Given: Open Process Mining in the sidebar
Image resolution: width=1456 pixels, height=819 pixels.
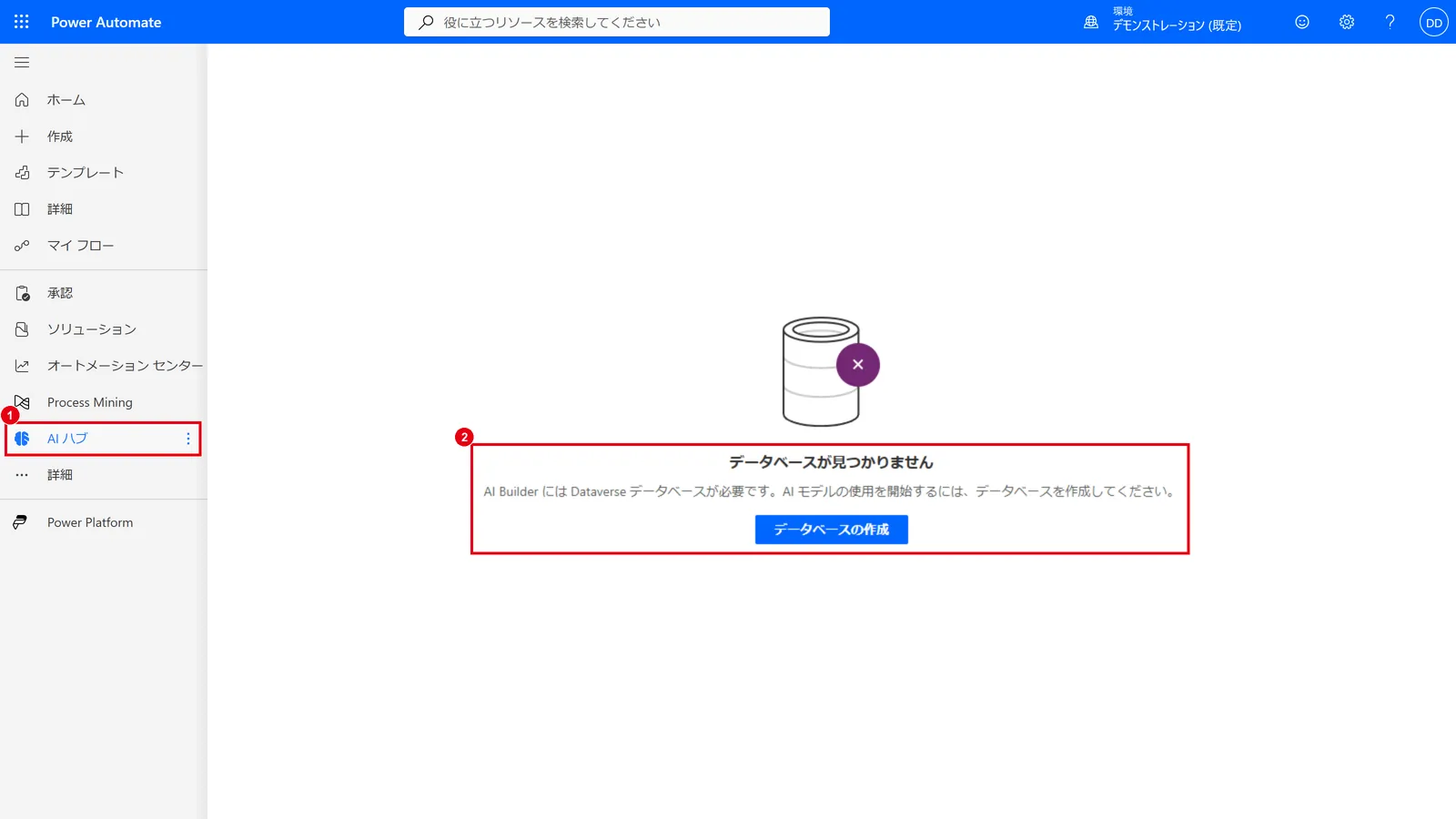Looking at the screenshot, I should tap(90, 402).
